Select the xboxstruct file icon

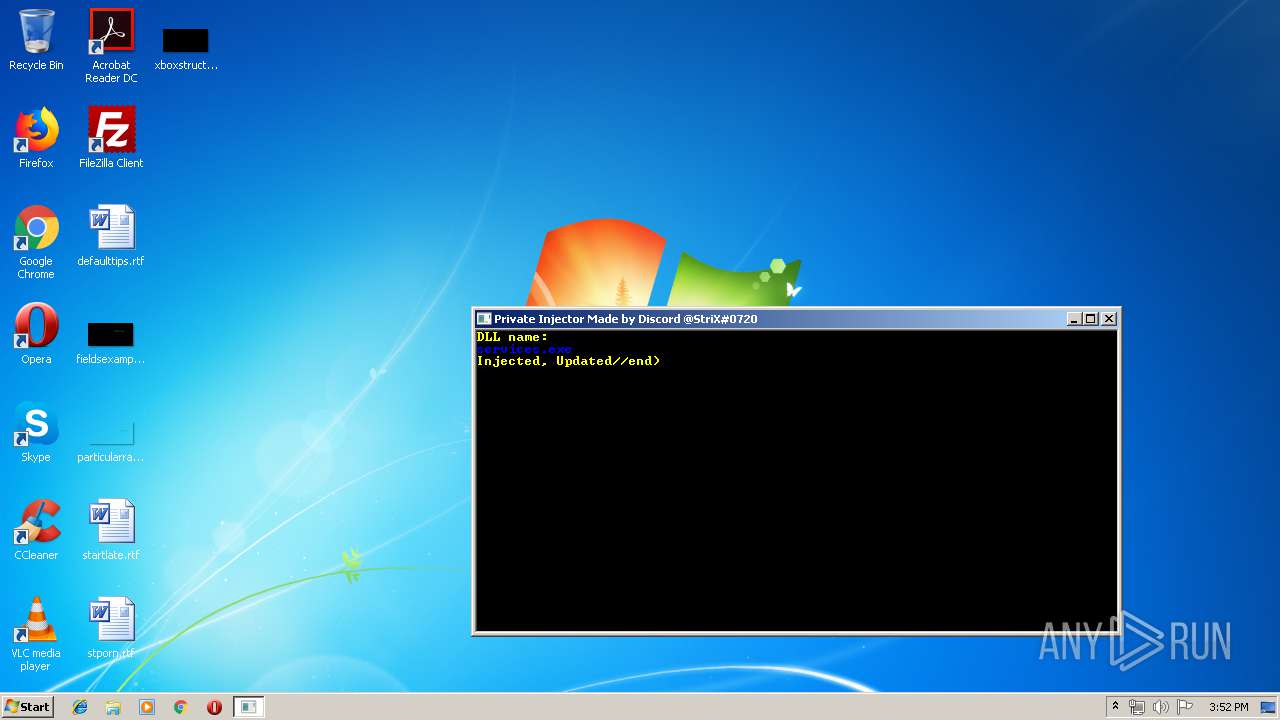[186, 46]
